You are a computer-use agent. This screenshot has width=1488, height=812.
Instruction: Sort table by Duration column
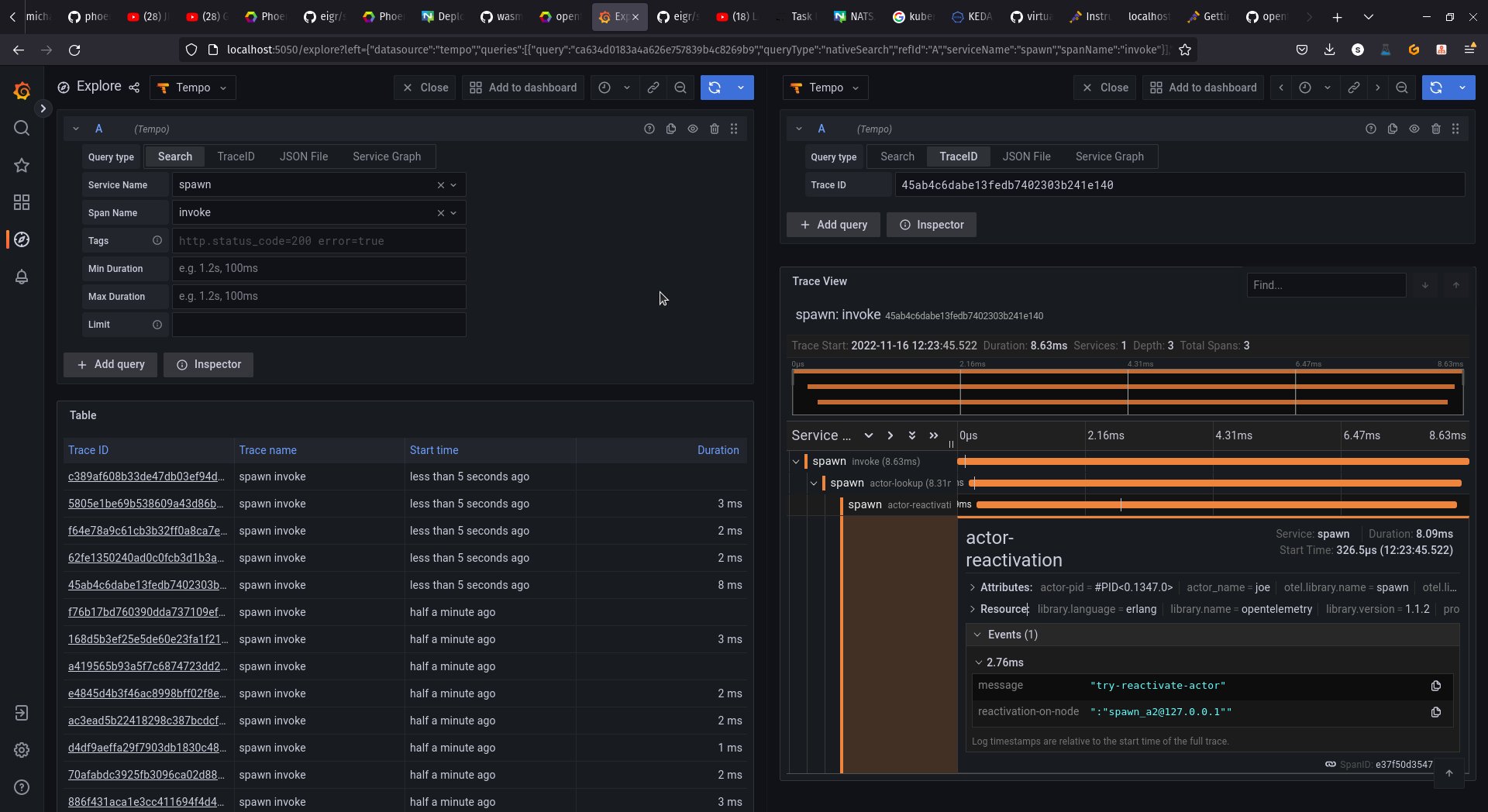point(718,450)
